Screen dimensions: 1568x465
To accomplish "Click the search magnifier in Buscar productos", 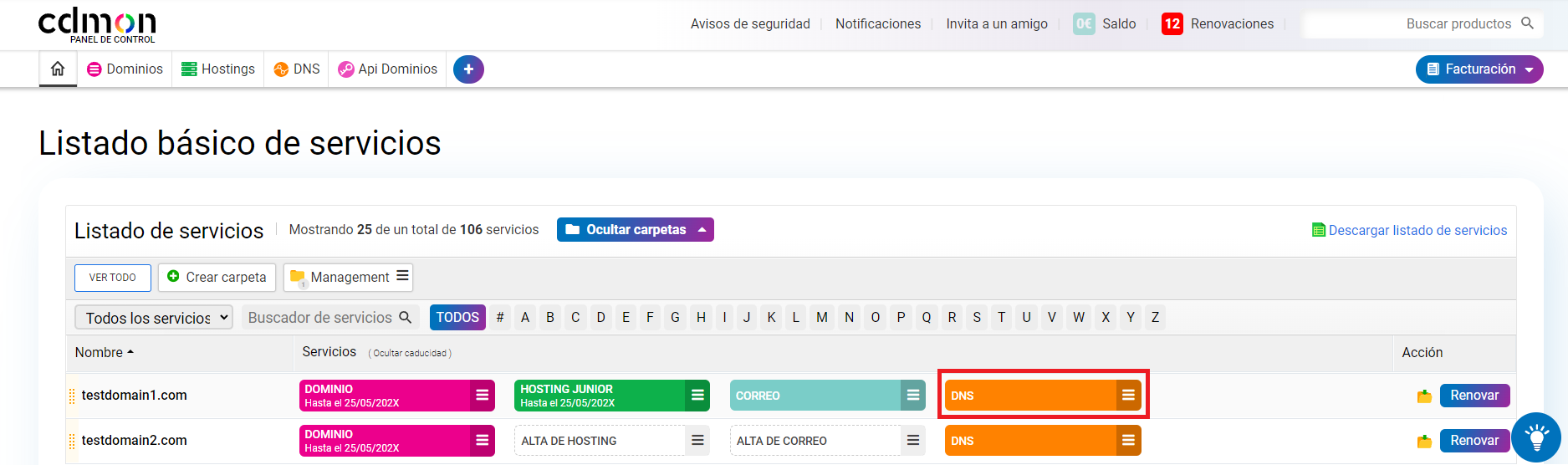I will click(1527, 23).
